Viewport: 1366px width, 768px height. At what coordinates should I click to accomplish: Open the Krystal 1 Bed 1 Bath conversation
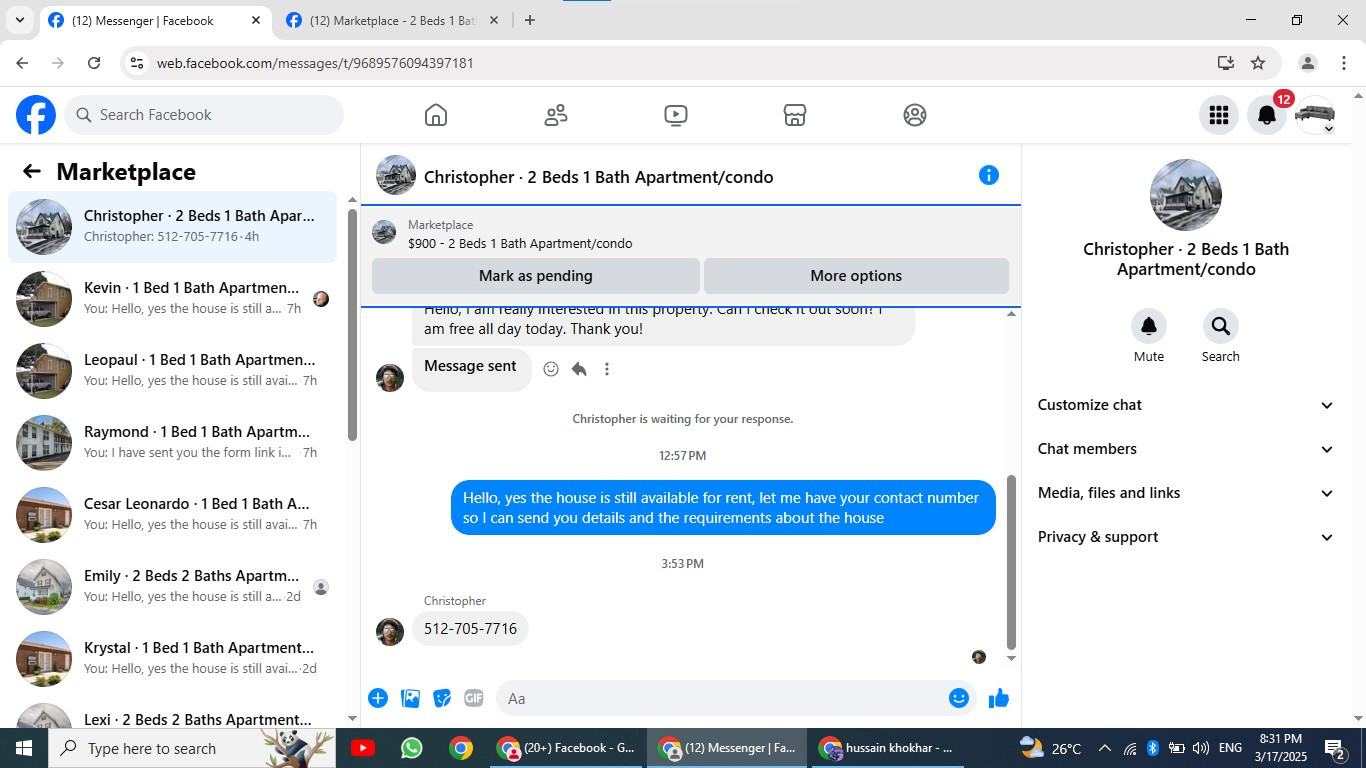[172, 659]
